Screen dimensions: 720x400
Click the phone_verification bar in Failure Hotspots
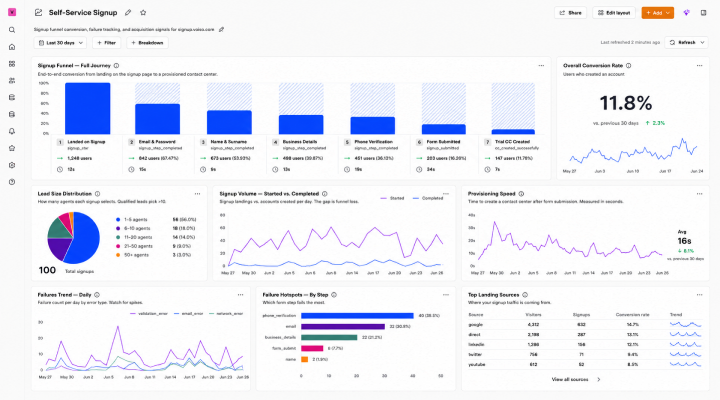[x=357, y=315]
